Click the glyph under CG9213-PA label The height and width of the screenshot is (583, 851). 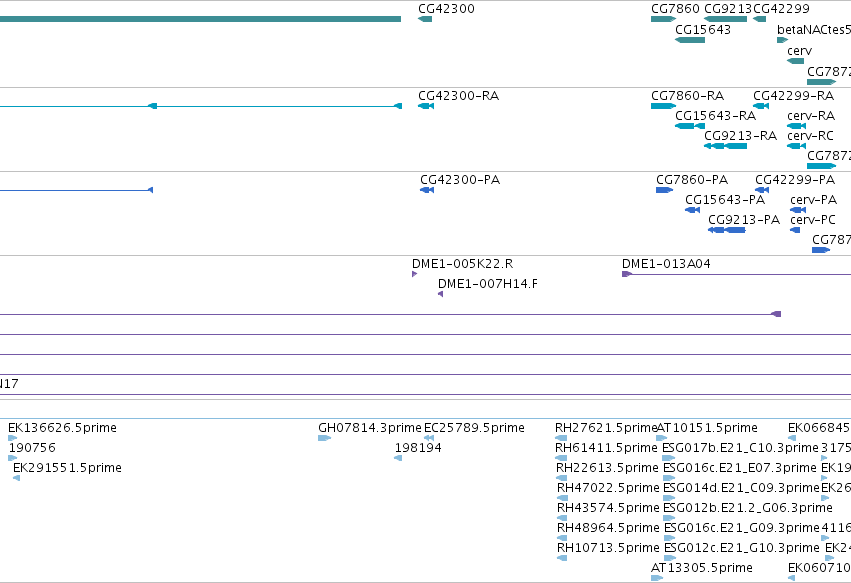tap(727, 230)
